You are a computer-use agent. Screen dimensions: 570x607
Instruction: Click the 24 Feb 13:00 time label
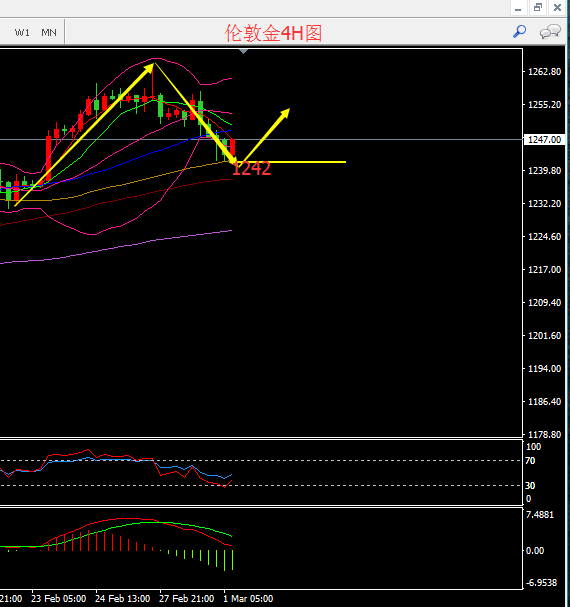coord(123,598)
